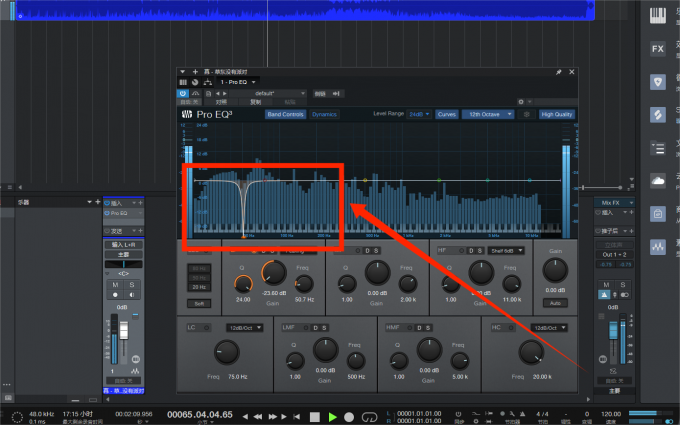The image size is (680, 425).
Task: Switch to the Band Controls tab
Action: 285,114
